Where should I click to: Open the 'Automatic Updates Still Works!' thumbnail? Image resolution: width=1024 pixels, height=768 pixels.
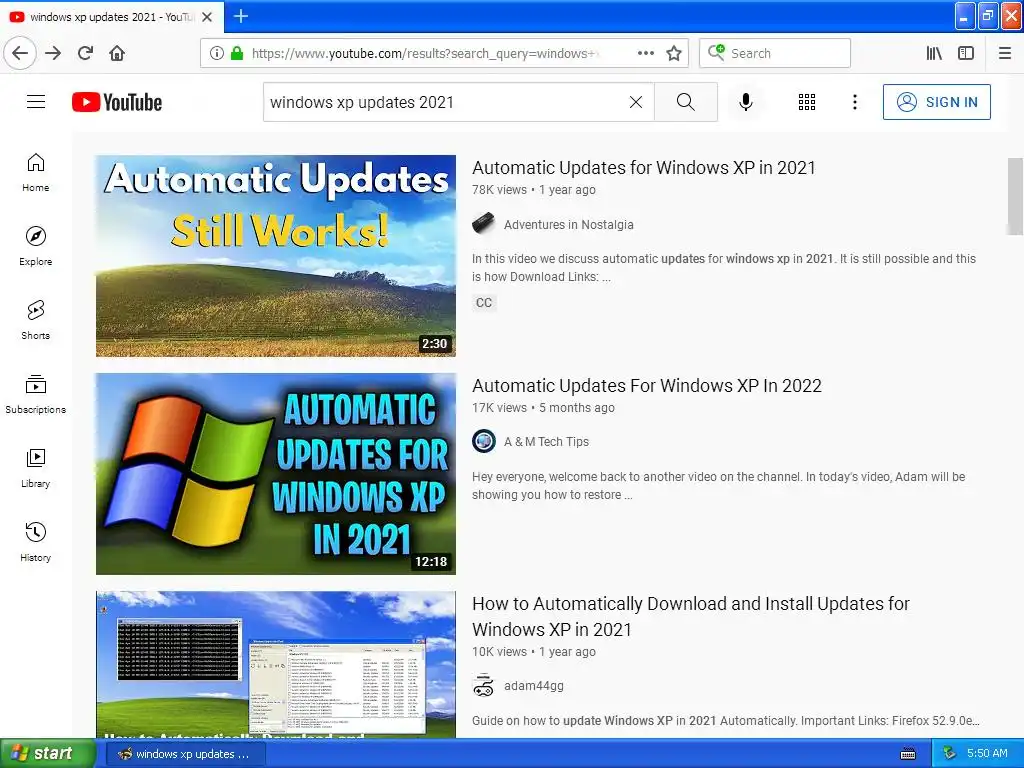[276, 255]
